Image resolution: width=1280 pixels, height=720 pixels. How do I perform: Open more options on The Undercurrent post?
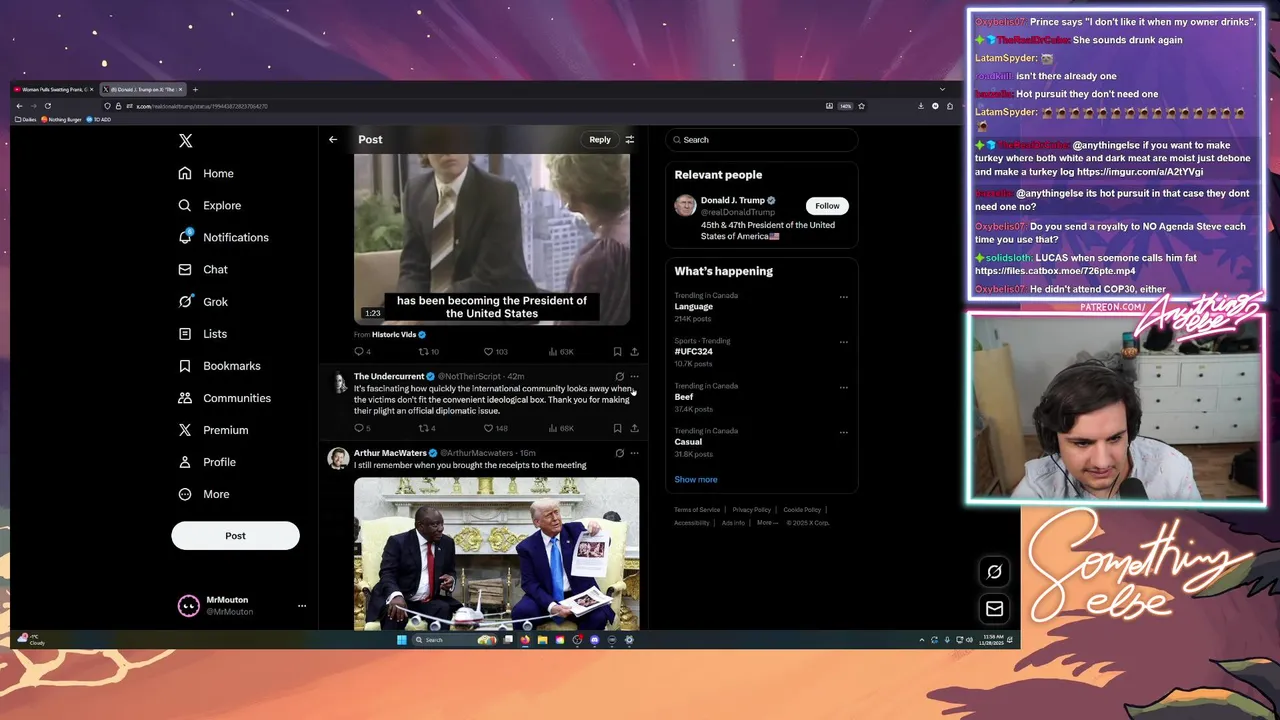pyautogui.click(x=634, y=377)
